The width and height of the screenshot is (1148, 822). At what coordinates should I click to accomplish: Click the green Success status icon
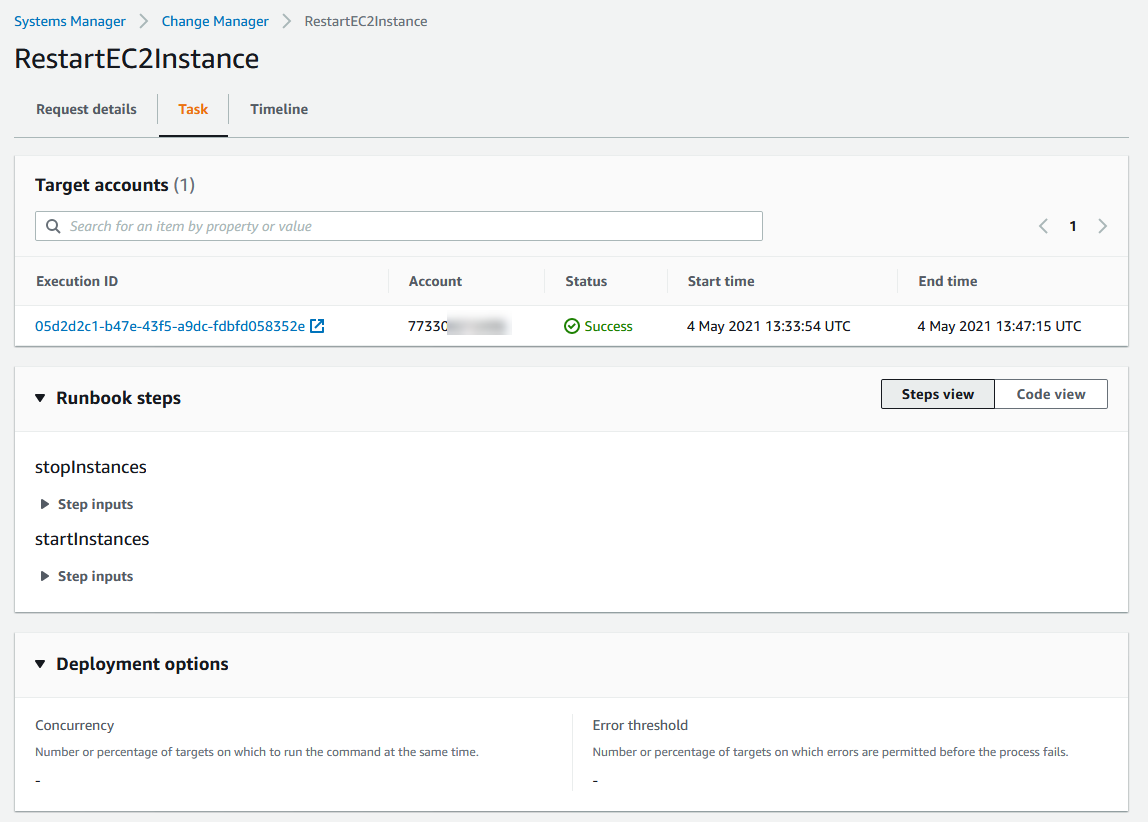572,326
